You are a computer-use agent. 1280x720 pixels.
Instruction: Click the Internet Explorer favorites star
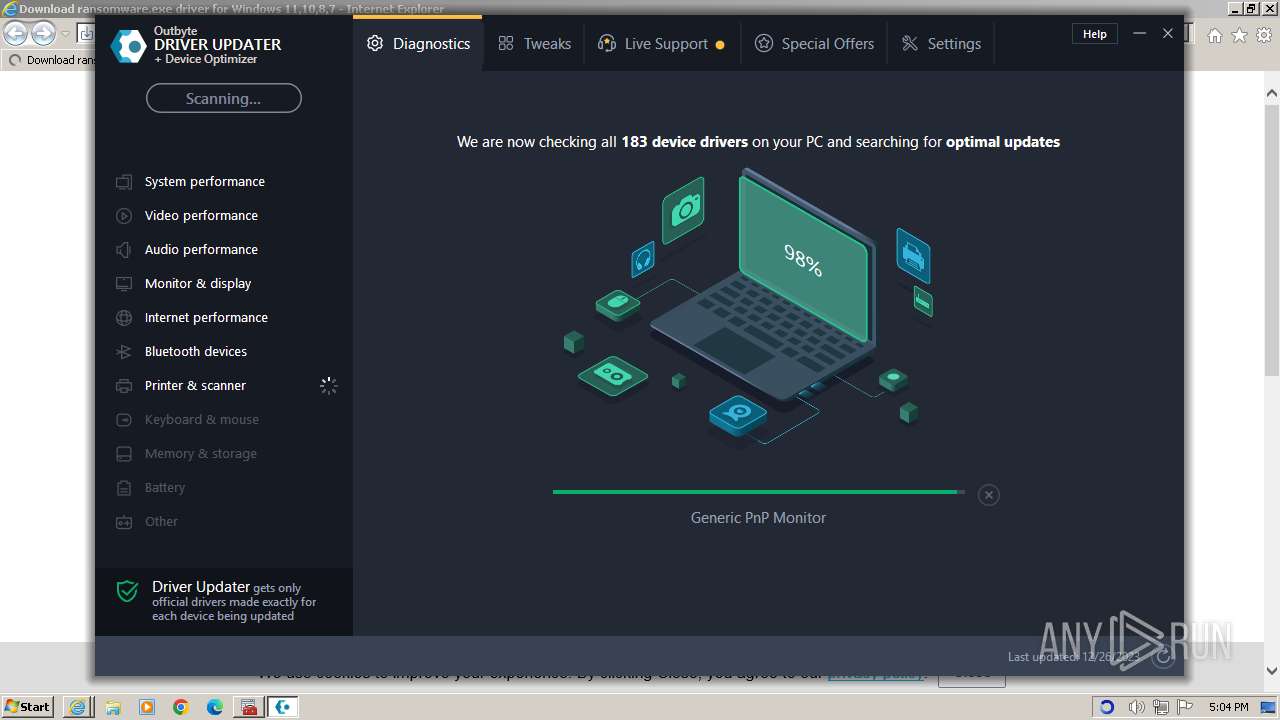tap(1239, 36)
